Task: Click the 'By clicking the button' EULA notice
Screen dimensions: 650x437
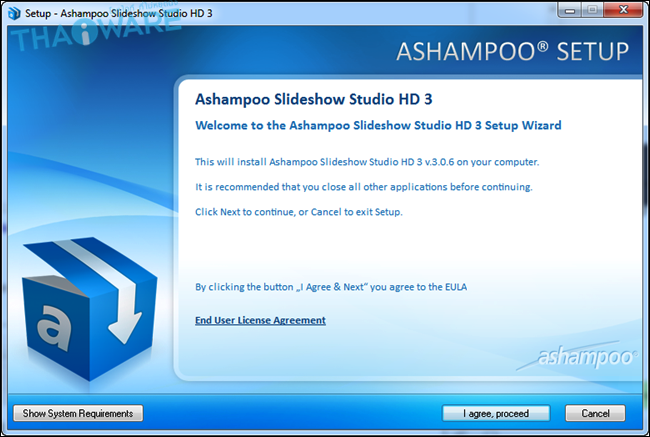Action: point(331,287)
